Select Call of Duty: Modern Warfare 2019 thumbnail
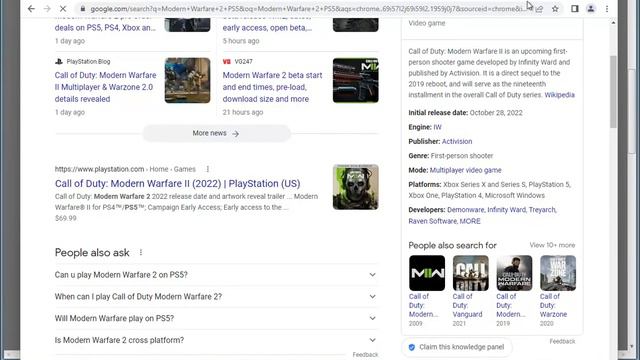 514,273
